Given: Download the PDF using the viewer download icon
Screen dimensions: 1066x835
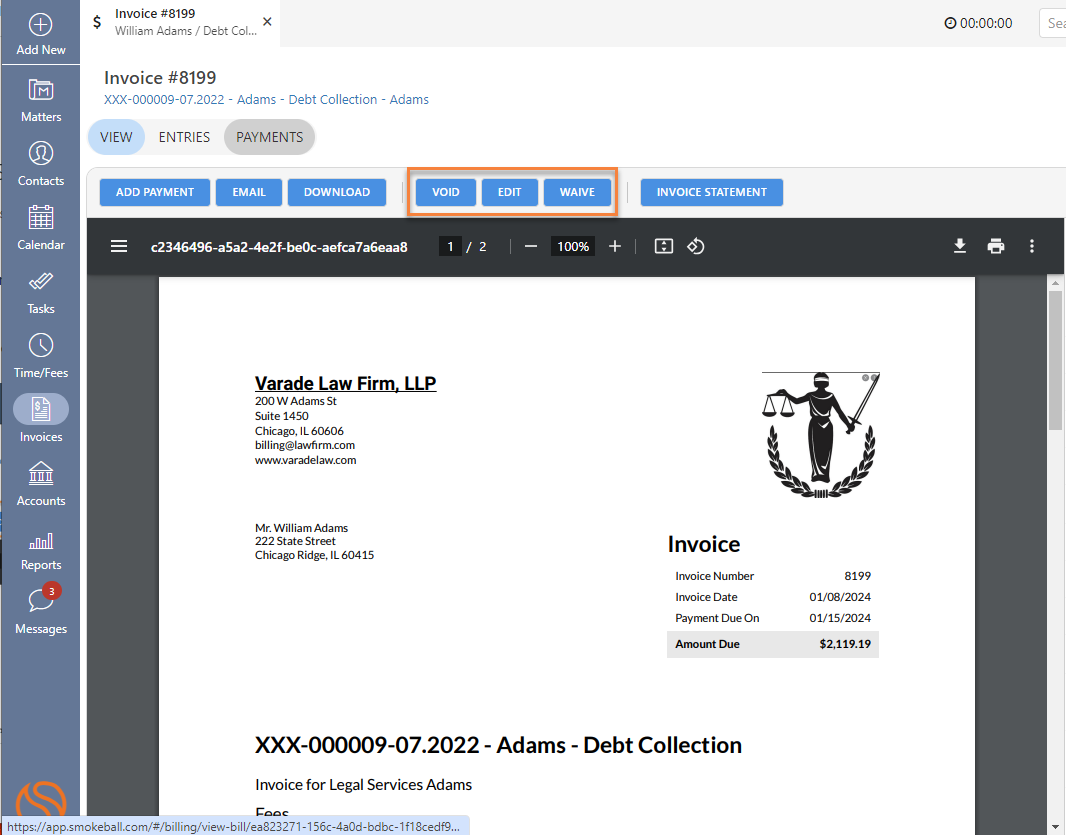Looking at the screenshot, I should 960,246.
